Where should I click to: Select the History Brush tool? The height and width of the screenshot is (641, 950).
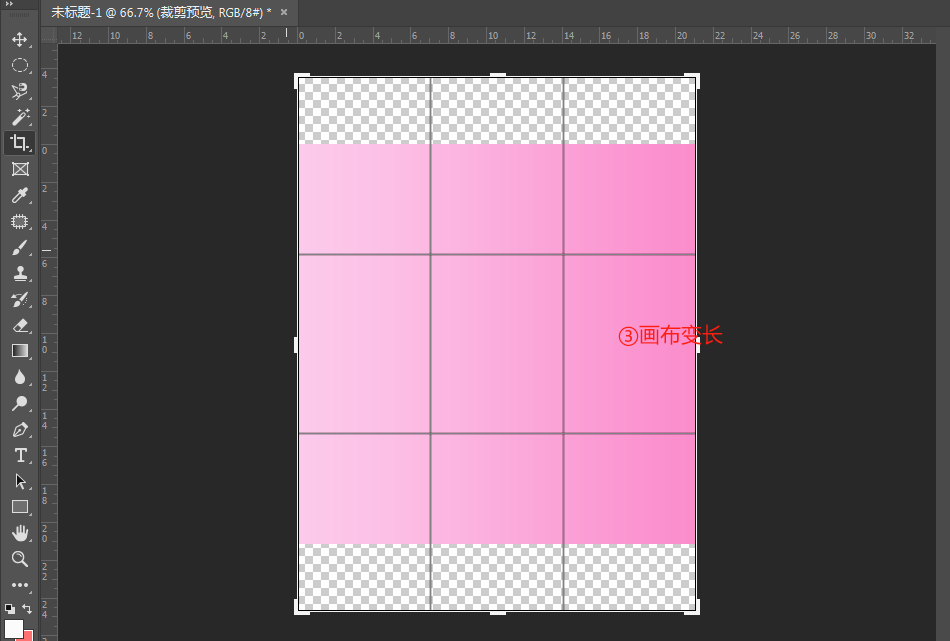pos(19,299)
